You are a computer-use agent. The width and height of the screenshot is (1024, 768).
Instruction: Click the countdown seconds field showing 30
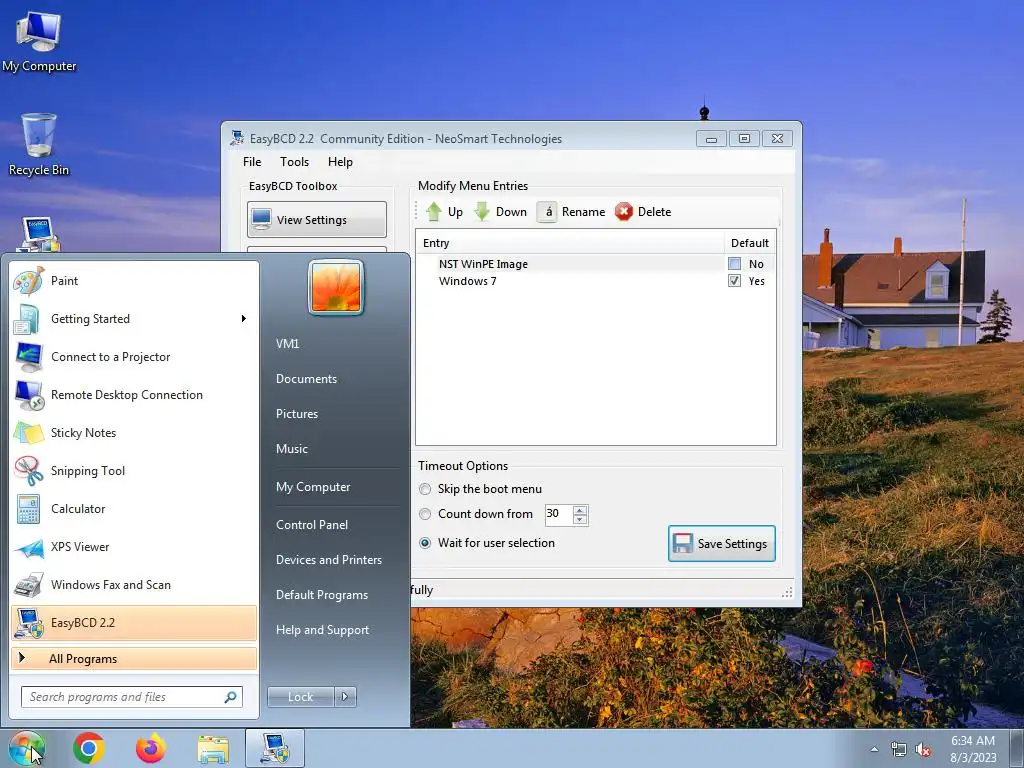coord(558,514)
